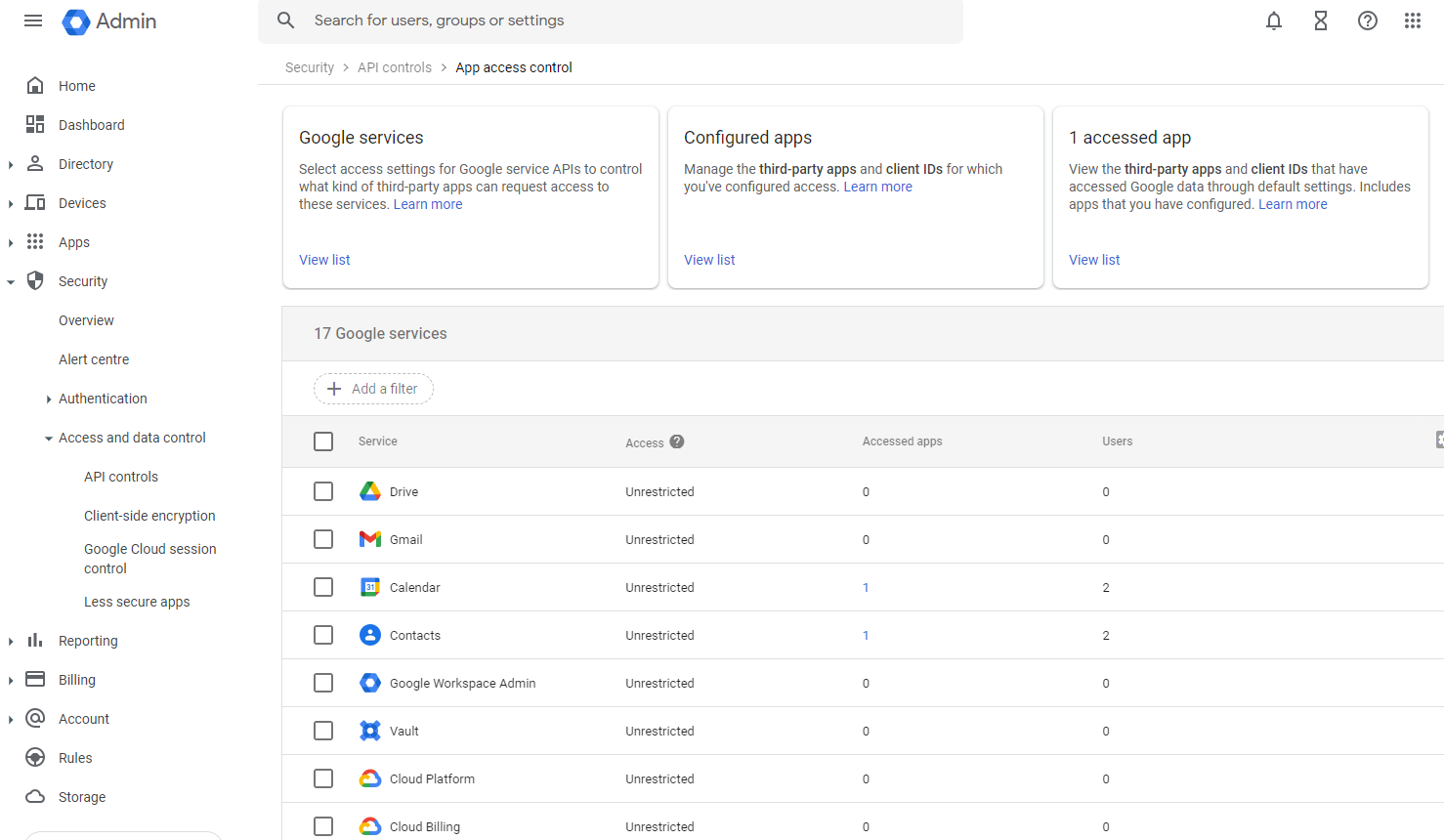1444x840 pixels.
Task: Click the Account at-sign icon
Action: coord(35,719)
